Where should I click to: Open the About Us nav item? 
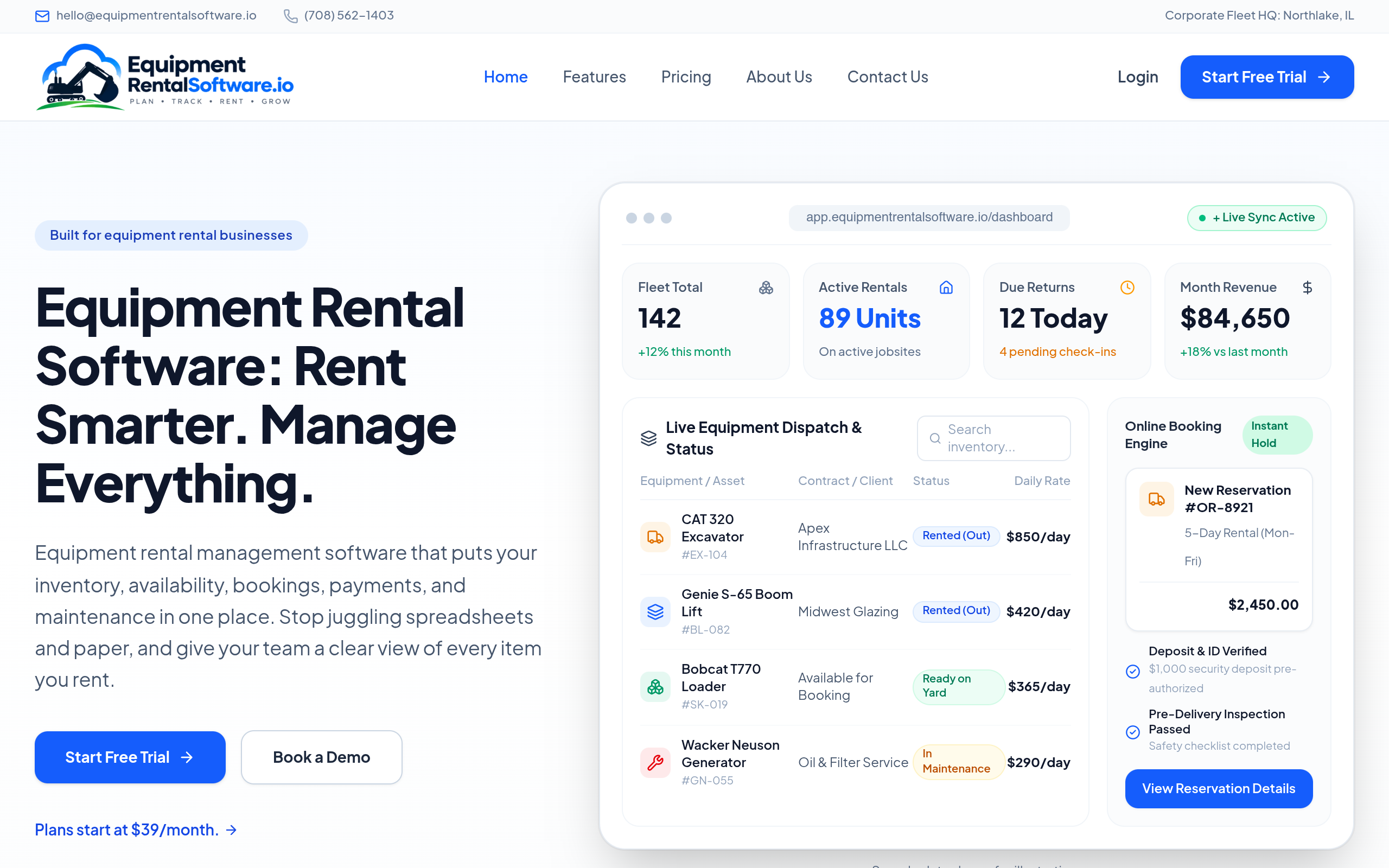(x=779, y=77)
